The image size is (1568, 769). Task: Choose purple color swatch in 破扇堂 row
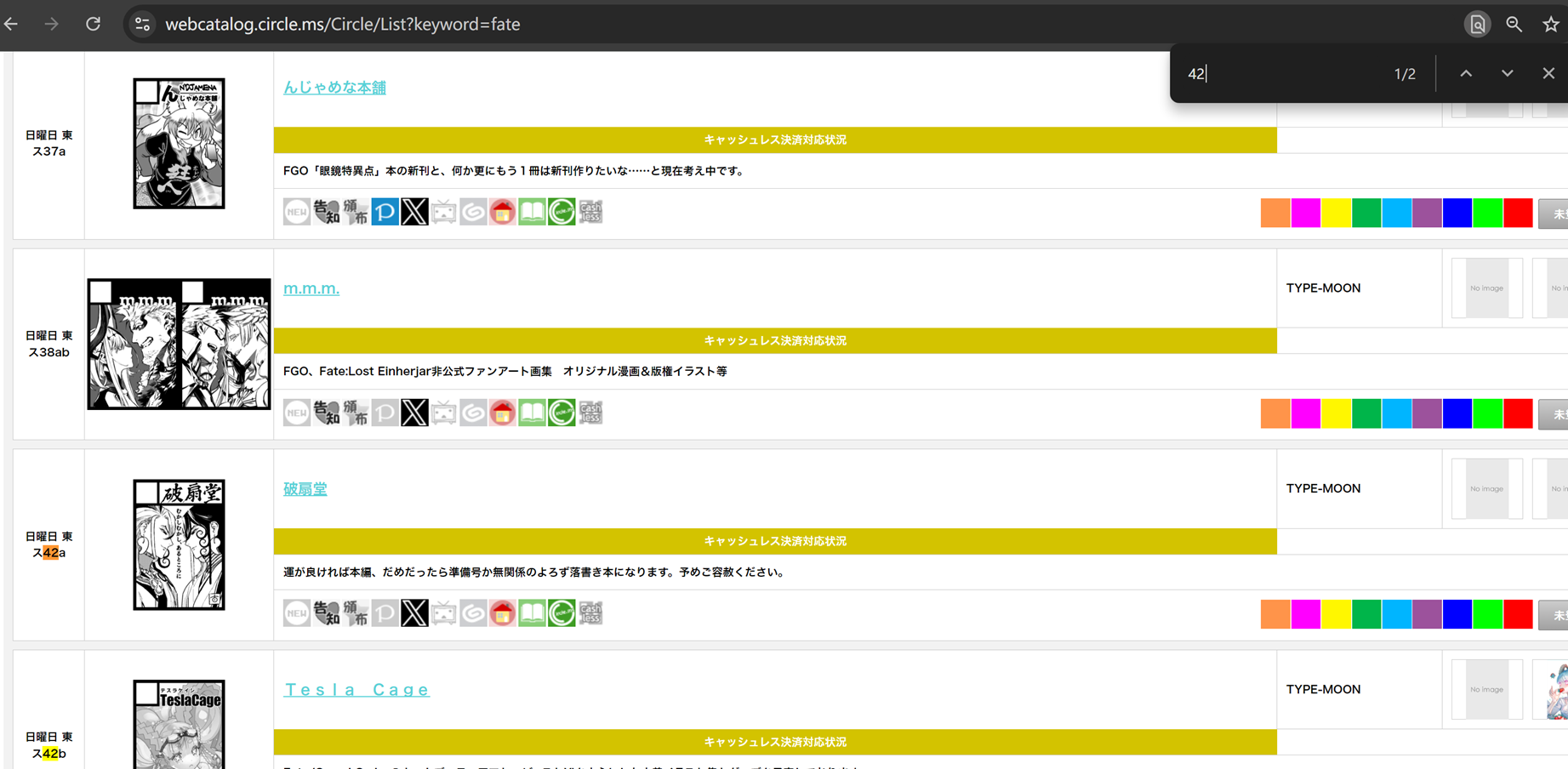1426,614
